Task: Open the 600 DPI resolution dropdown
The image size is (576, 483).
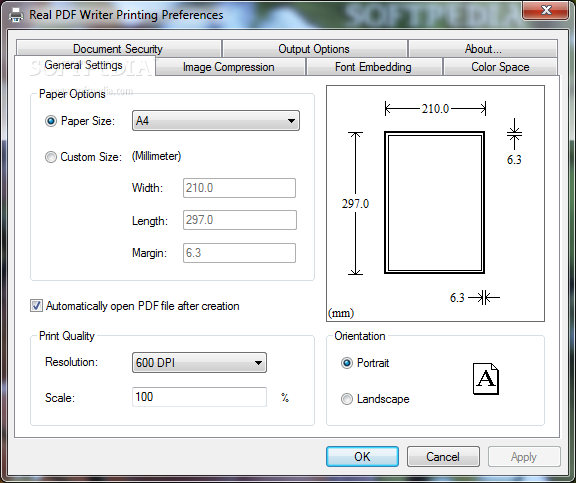Action: (199, 363)
